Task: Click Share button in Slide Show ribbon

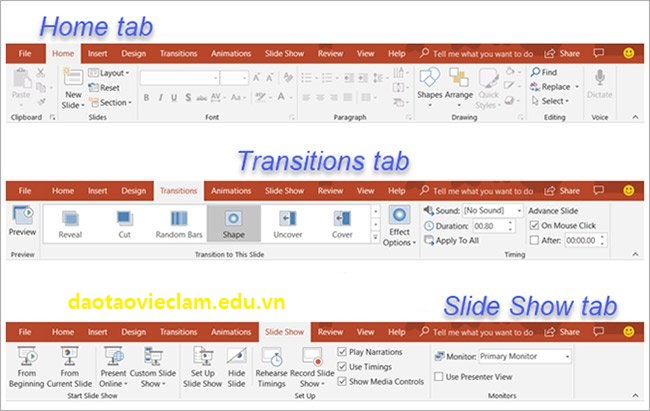Action: (x=562, y=332)
